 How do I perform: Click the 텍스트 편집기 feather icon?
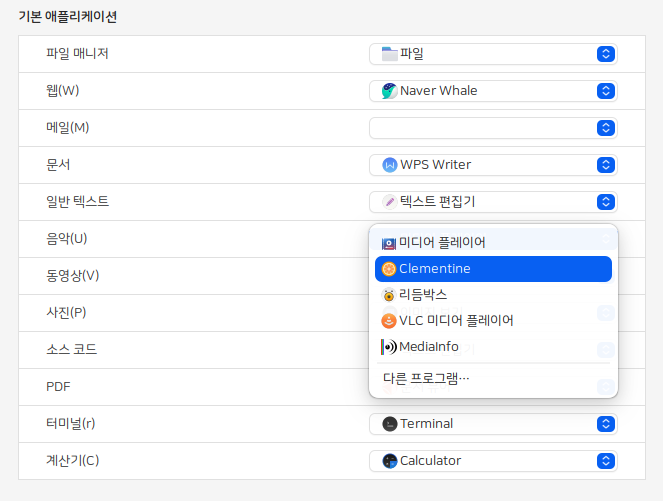(x=389, y=202)
